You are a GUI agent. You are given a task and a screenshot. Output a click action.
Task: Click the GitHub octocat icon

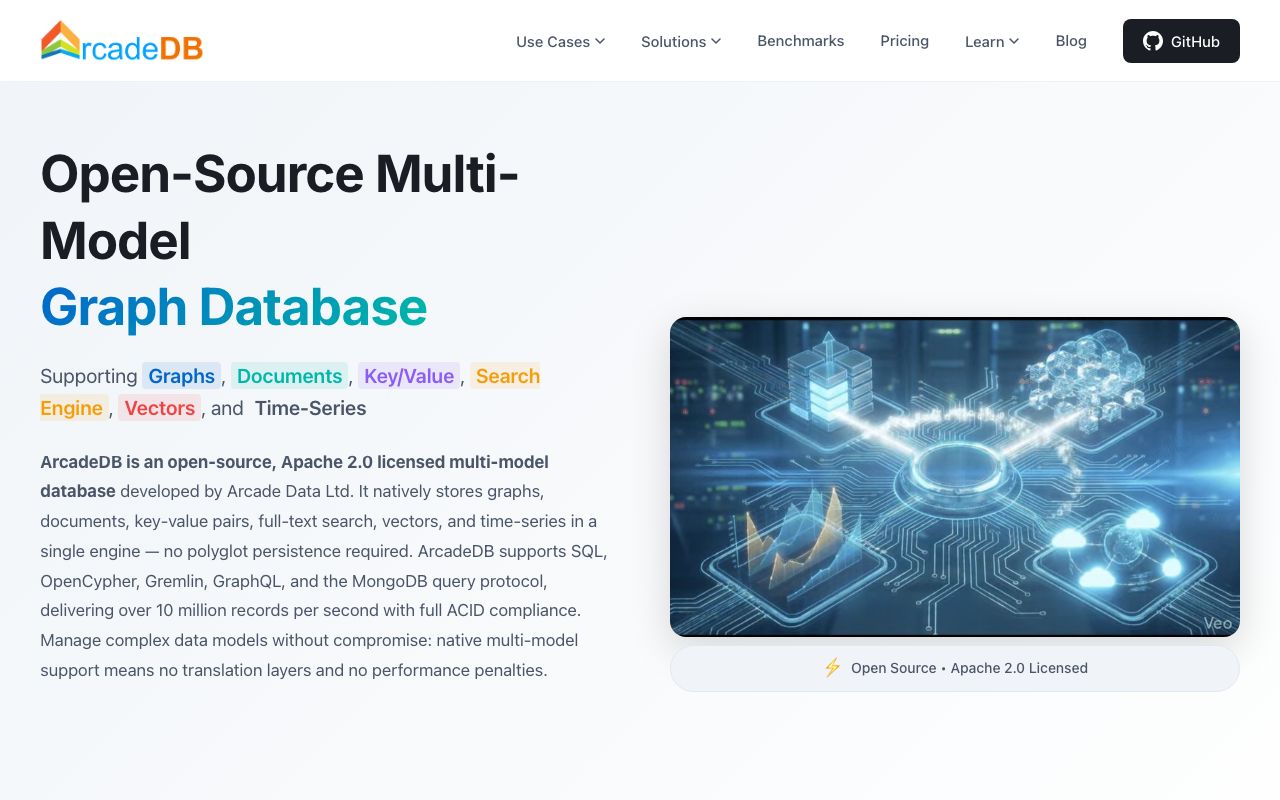point(1153,41)
